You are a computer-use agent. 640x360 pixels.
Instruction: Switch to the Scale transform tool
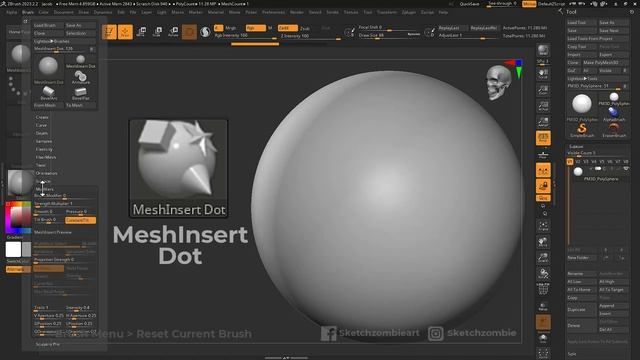pyautogui.click(x=157, y=32)
